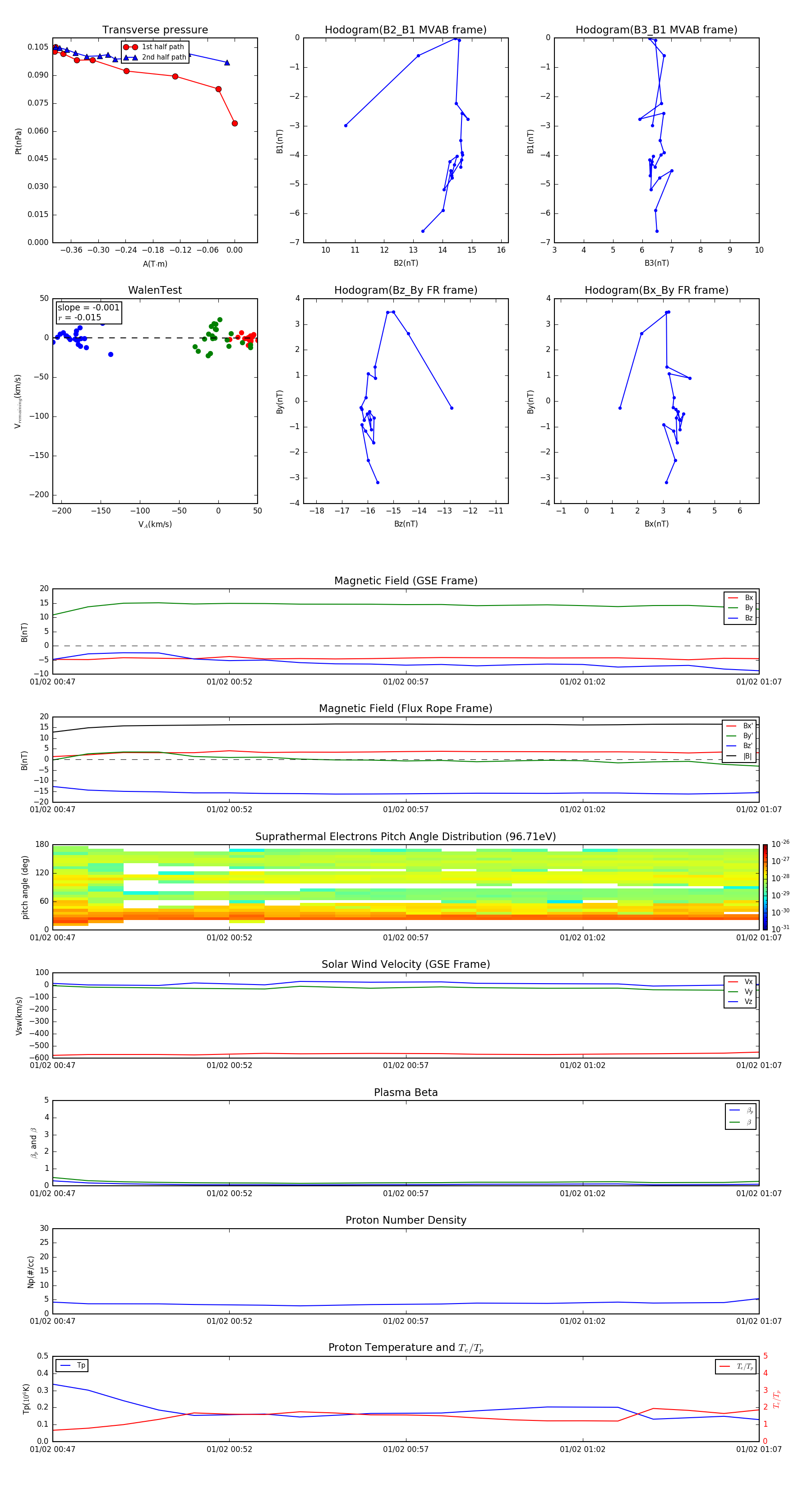812x1489 pixels.
Task: Click the '1st half path' legend entry
Action: coord(155,47)
